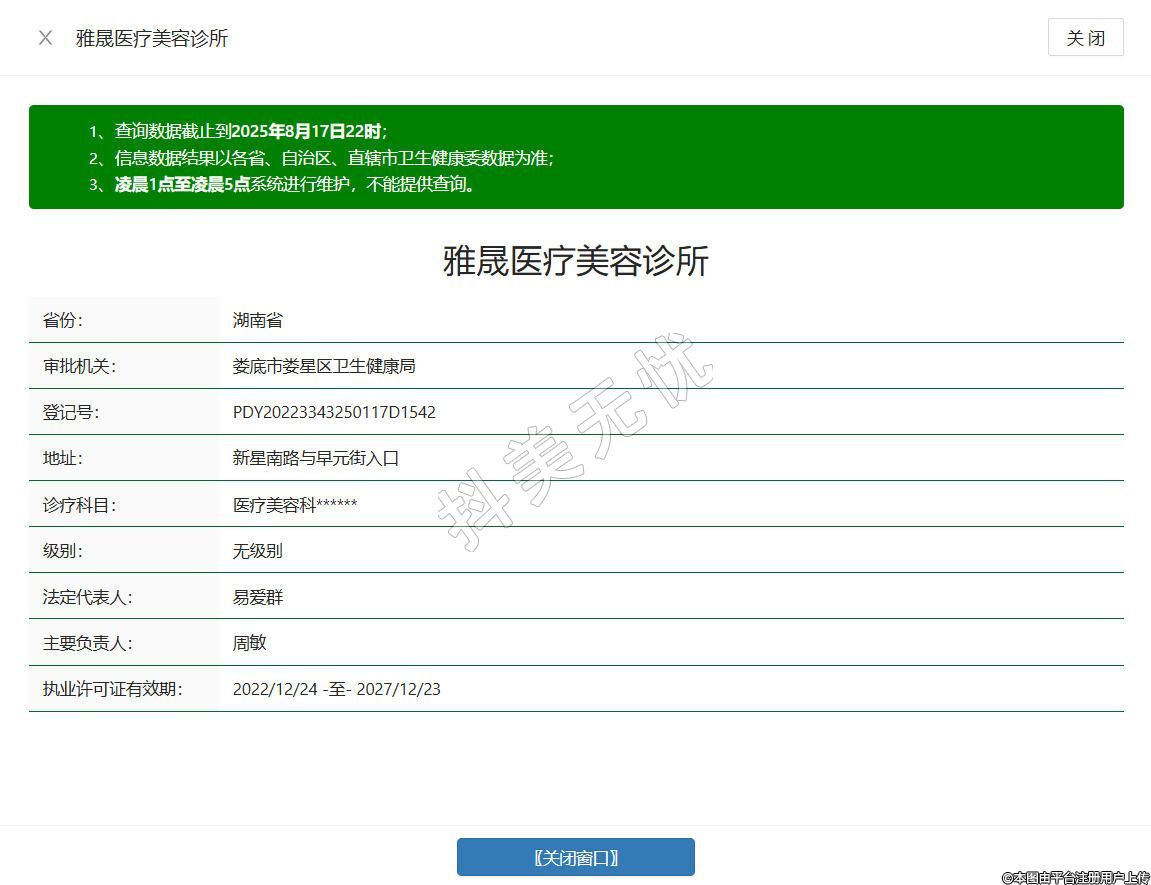1151x885 pixels.
Task: Select registration number PDY20223343250117D1542
Action: (x=334, y=412)
